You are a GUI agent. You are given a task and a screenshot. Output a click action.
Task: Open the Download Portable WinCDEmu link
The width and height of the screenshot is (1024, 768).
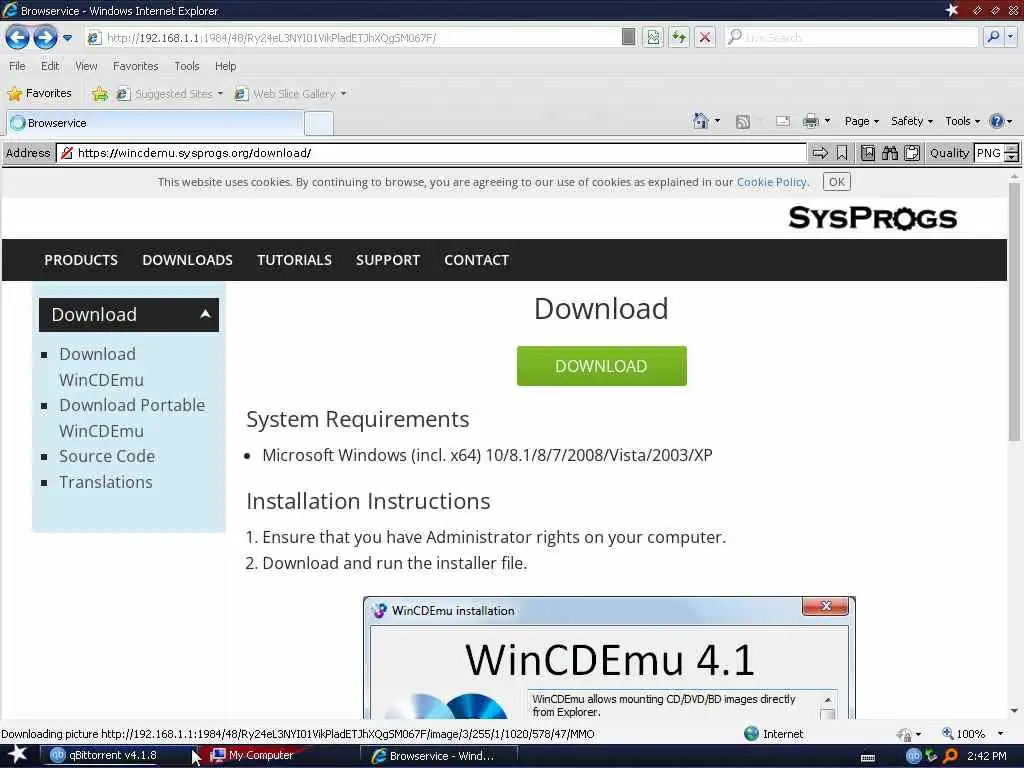(x=132, y=418)
